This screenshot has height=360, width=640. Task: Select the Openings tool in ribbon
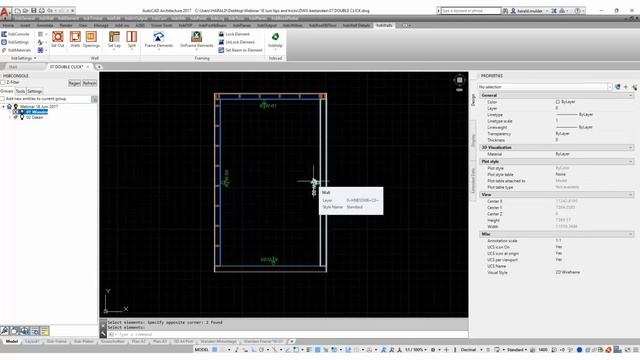(x=91, y=40)
